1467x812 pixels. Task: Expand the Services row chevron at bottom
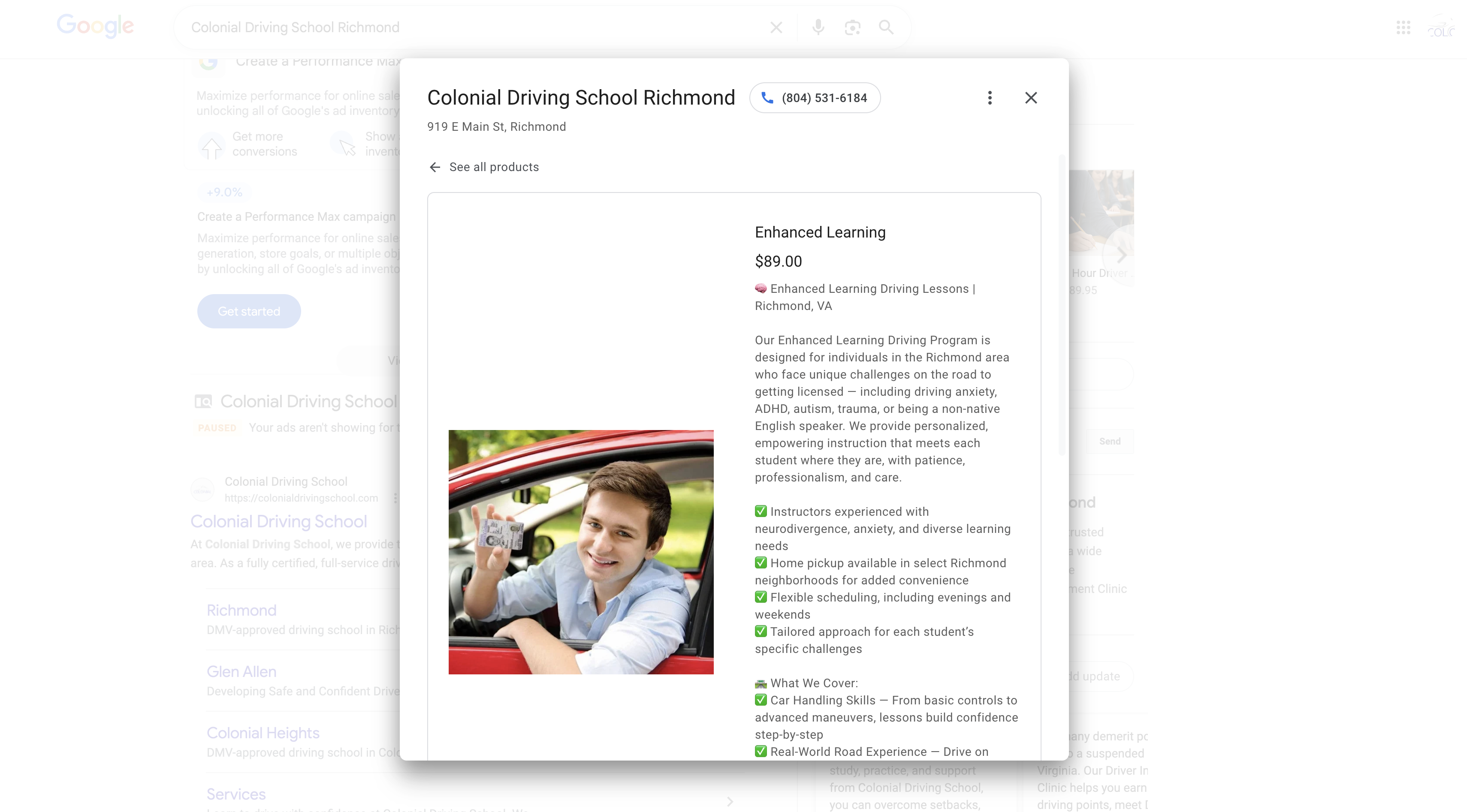730,801
